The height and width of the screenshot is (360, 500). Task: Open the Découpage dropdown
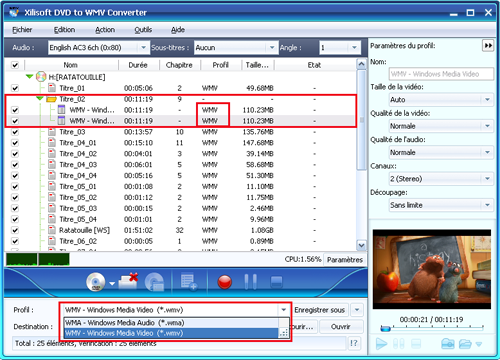(441, 205)
